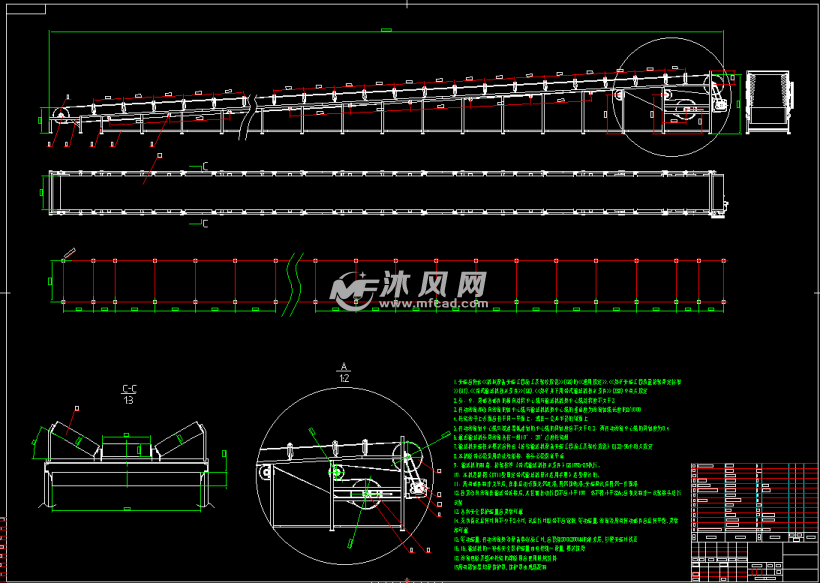This screenshot has height=583, width=820.
Task: Click the break line symbol on foundation plan
Action: coord(295,270)
